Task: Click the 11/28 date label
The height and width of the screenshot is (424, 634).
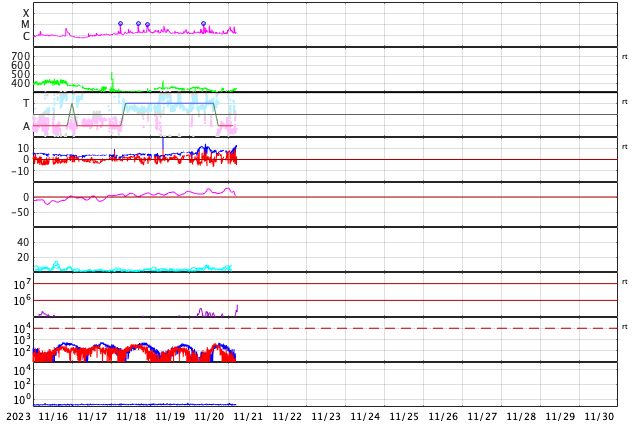Action: coord(521,417)
